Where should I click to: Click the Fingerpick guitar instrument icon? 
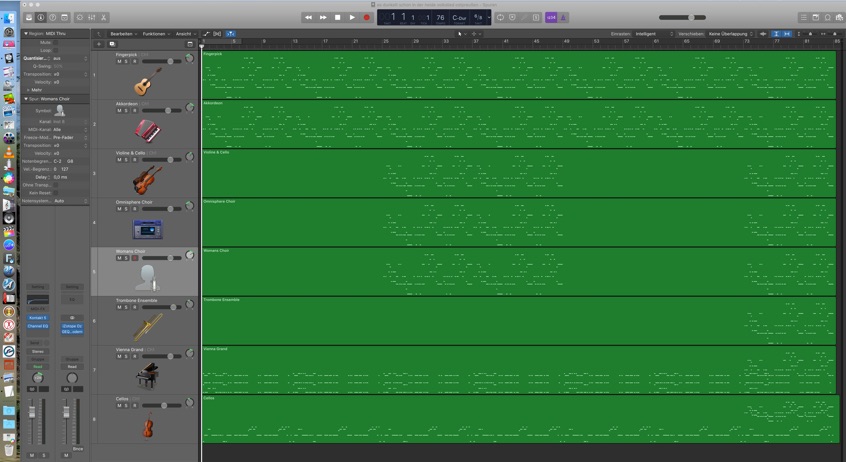click(147, 81)
